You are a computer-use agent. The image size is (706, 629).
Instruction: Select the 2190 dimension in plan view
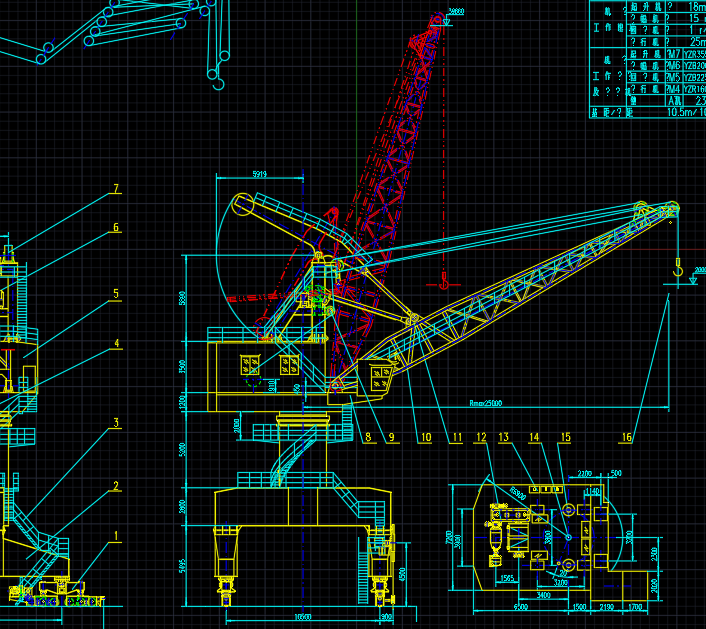606,607
